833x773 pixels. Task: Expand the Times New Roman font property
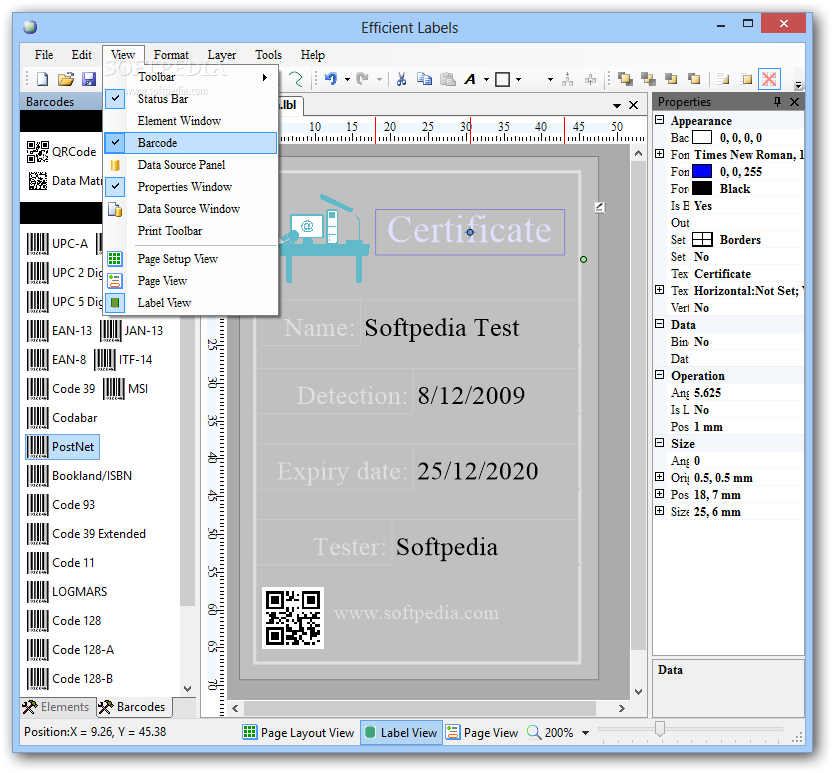point(660,155)
